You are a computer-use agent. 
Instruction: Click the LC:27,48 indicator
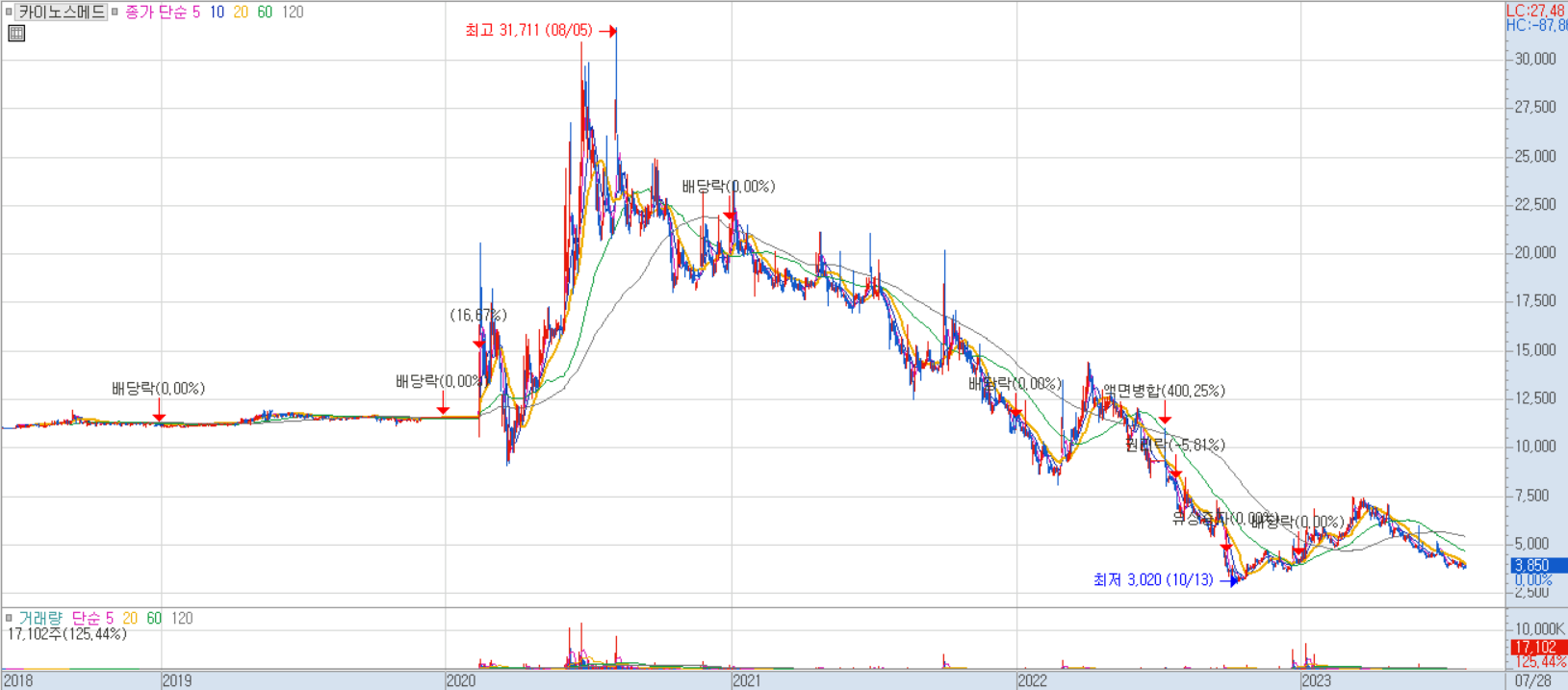[1536, 11]
